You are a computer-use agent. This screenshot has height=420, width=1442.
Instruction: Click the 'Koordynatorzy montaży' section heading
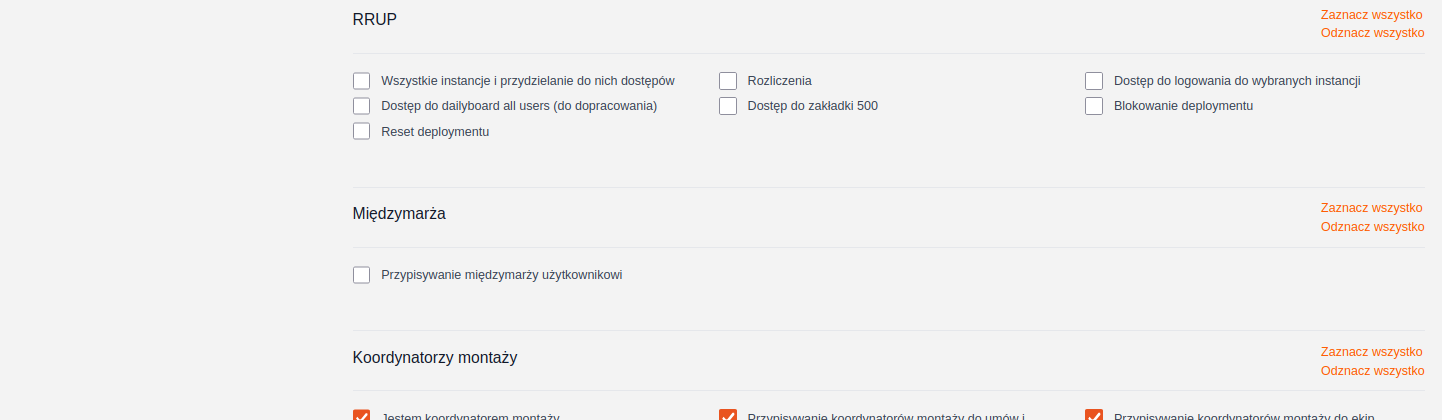[x=435, y=357]
